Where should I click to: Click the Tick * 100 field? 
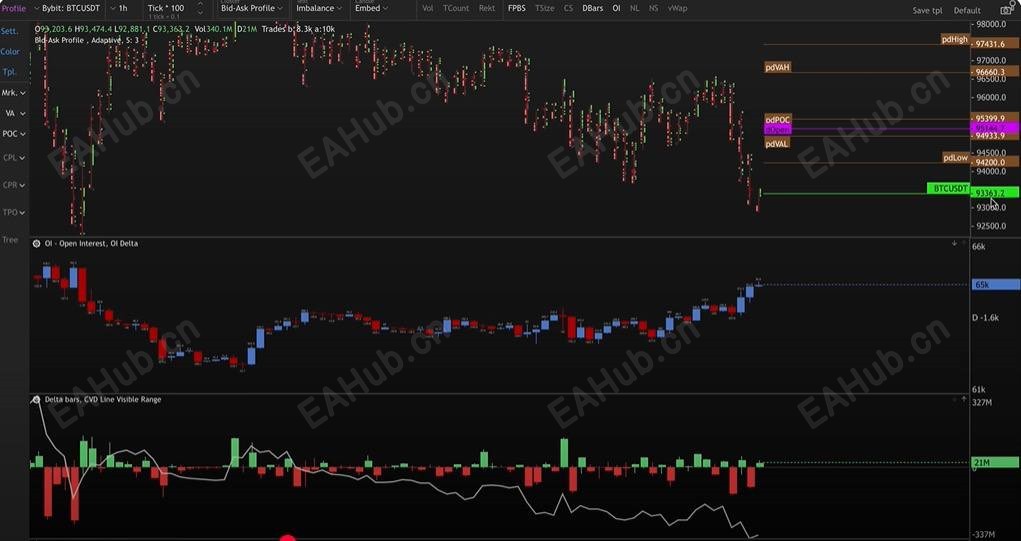coord(166,8)
